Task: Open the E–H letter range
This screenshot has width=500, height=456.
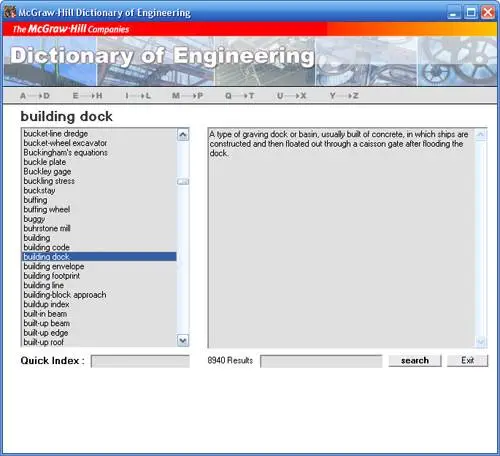Action: [x=88, y=96]
